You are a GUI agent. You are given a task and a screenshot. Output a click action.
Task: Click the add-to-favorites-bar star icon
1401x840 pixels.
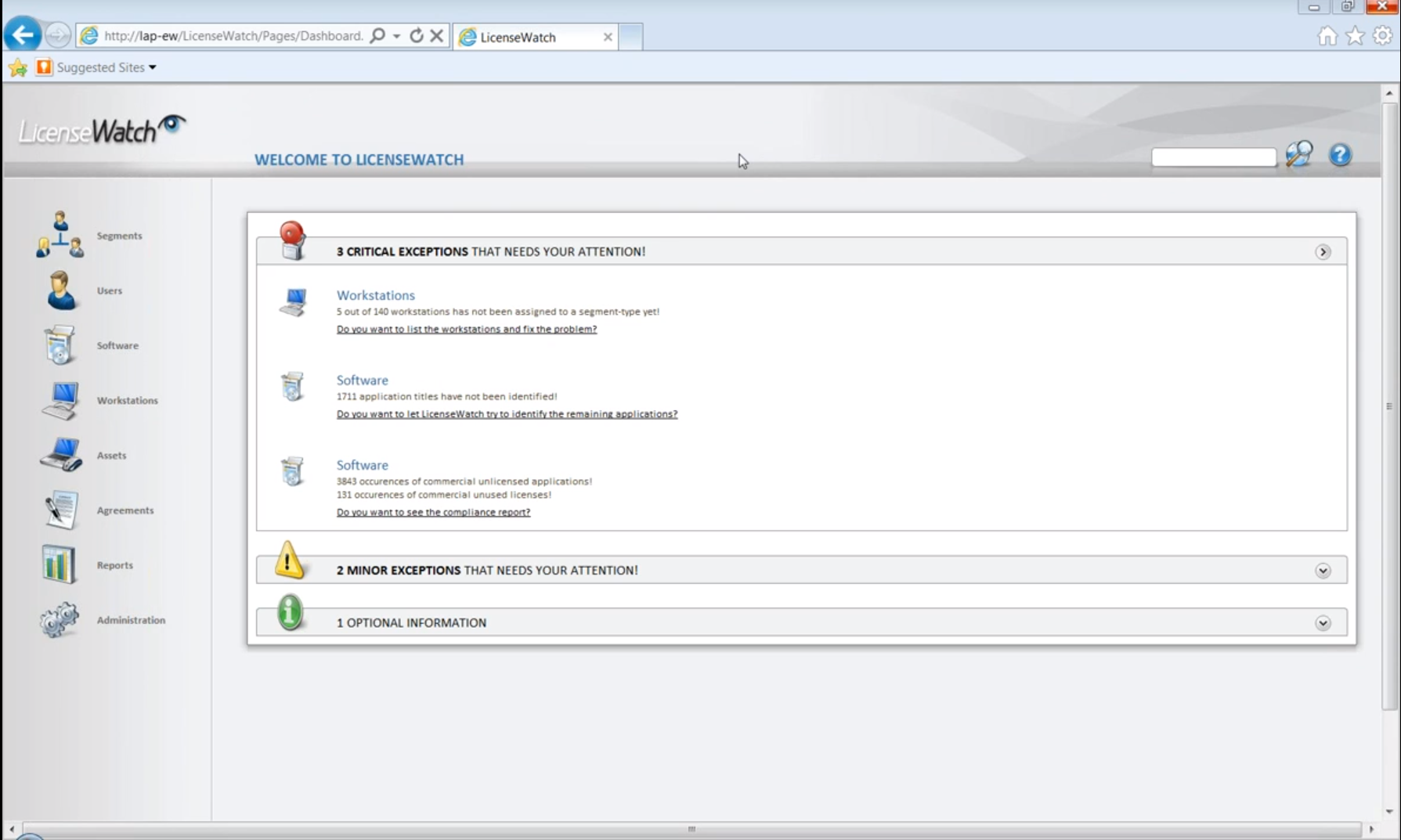pos(18,67)
